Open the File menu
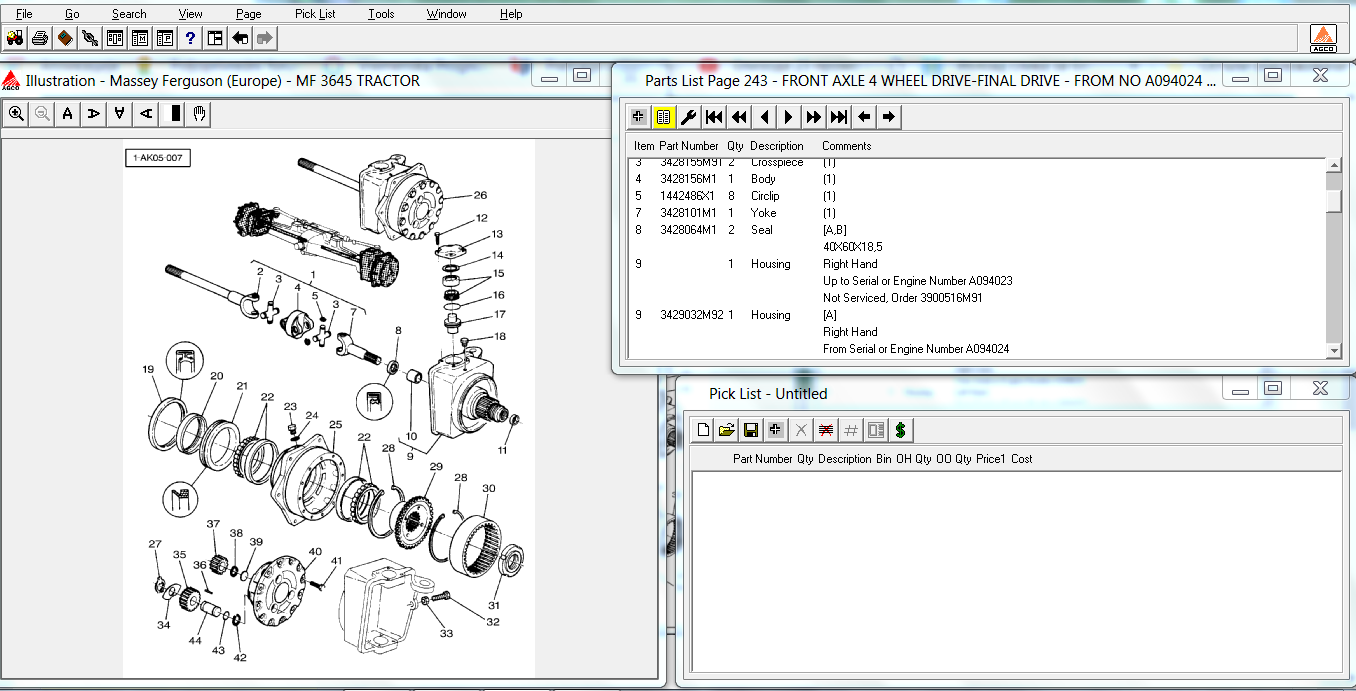The image size is (1356, 691). tap(24, 14)
